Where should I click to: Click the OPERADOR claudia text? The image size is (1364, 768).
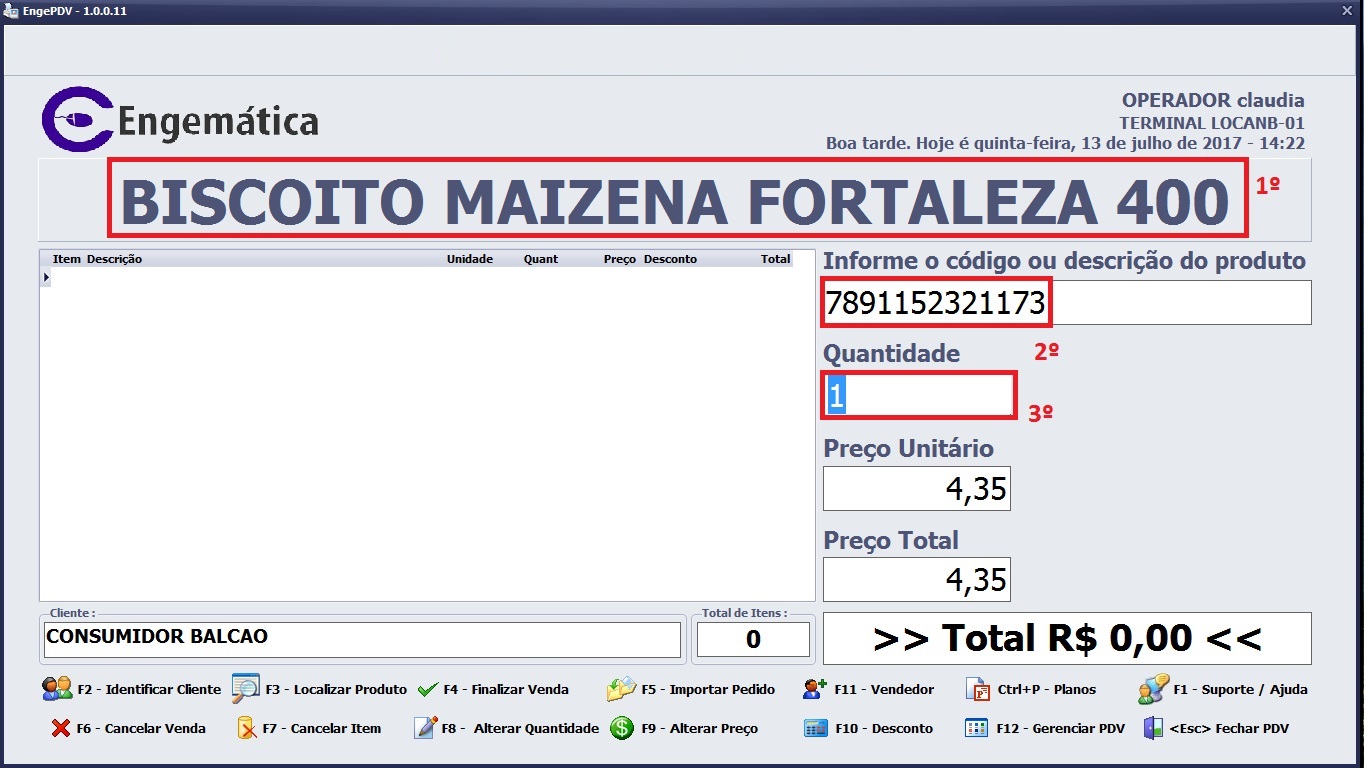[1213, 100]
